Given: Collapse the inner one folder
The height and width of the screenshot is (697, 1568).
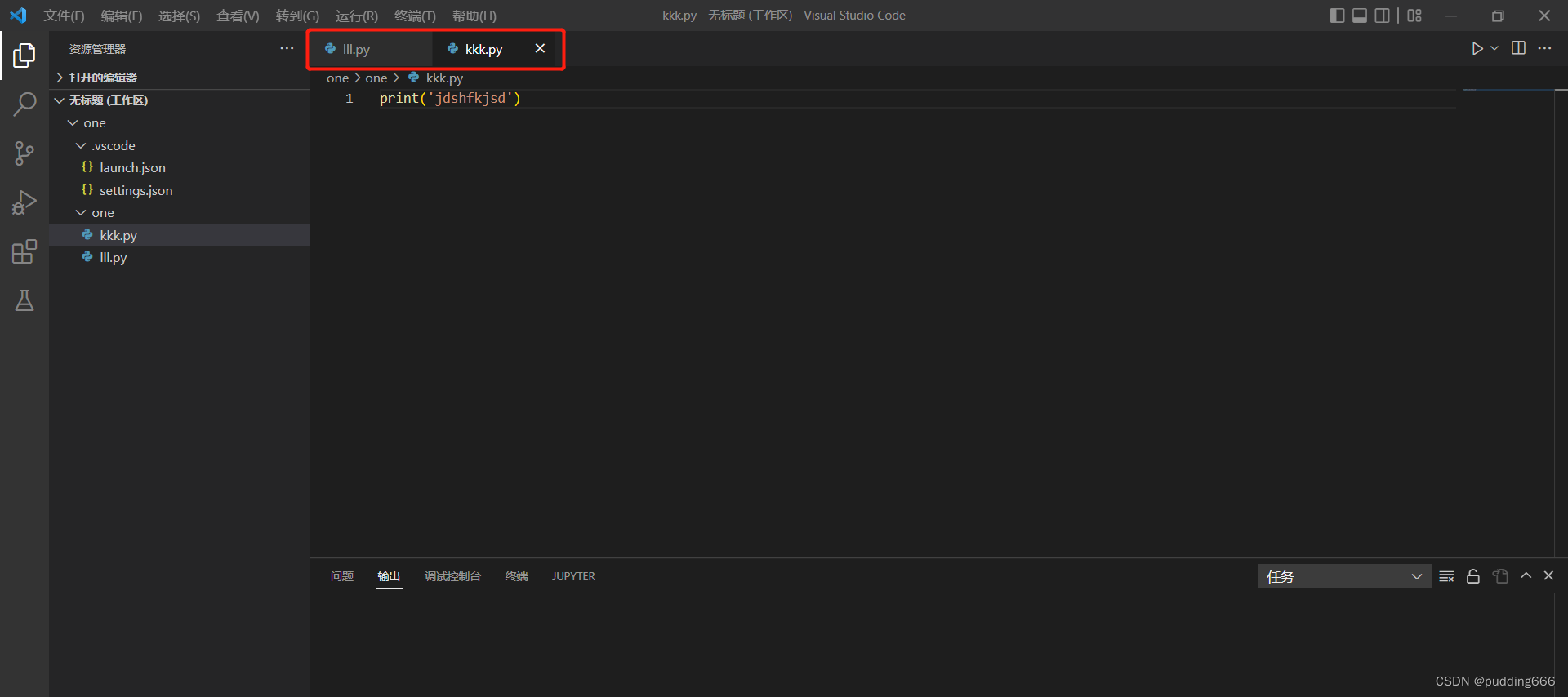Looking at the screenshot, I should 180,212.
